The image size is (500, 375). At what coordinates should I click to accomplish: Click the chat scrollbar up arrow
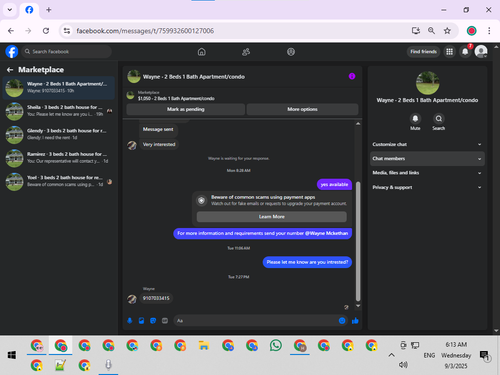pyautogui.click(x=358, y=124)
